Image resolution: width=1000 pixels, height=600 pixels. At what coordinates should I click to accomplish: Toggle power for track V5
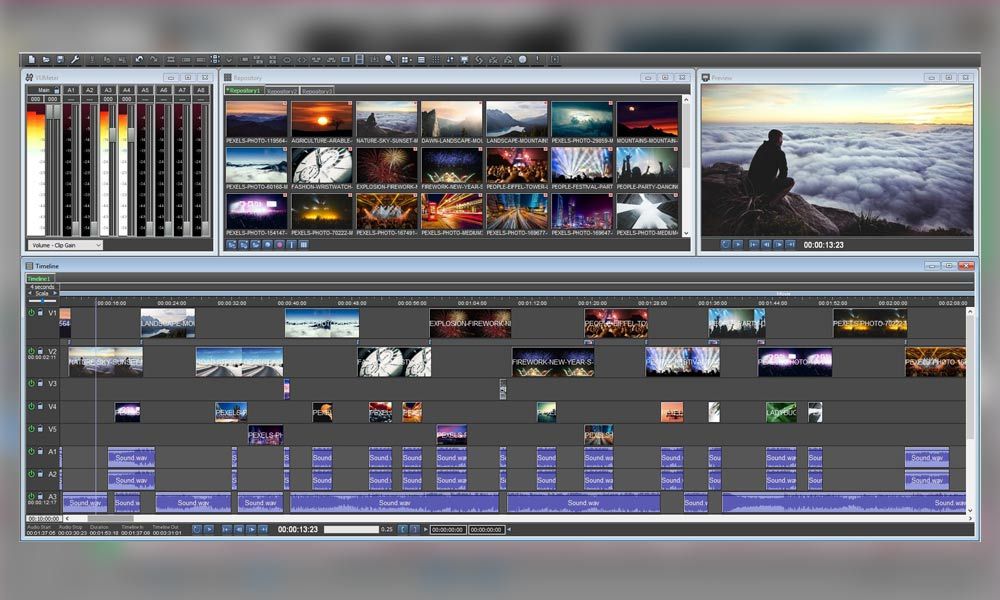31,428
